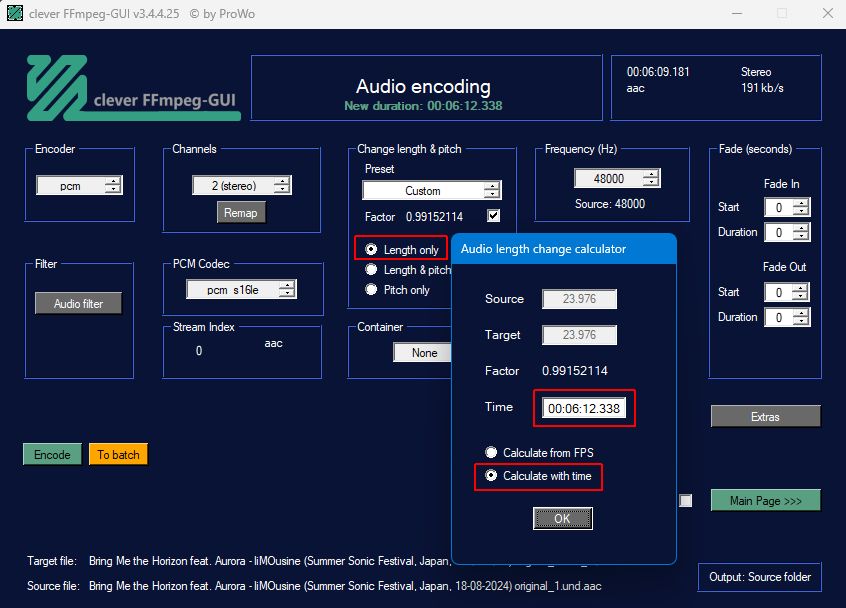Viewport: 846px width, 608px height.
Task: Open the Audio filter dialog
Action: point(78,303)
